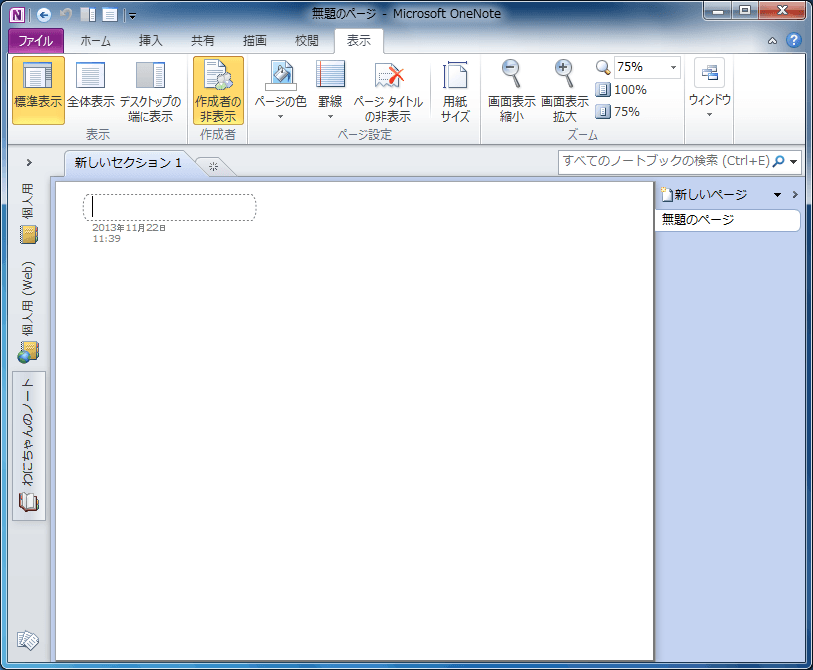Open the search scope dropdown arrow
This screenshot has width=813, height=670.
point(794,162)
